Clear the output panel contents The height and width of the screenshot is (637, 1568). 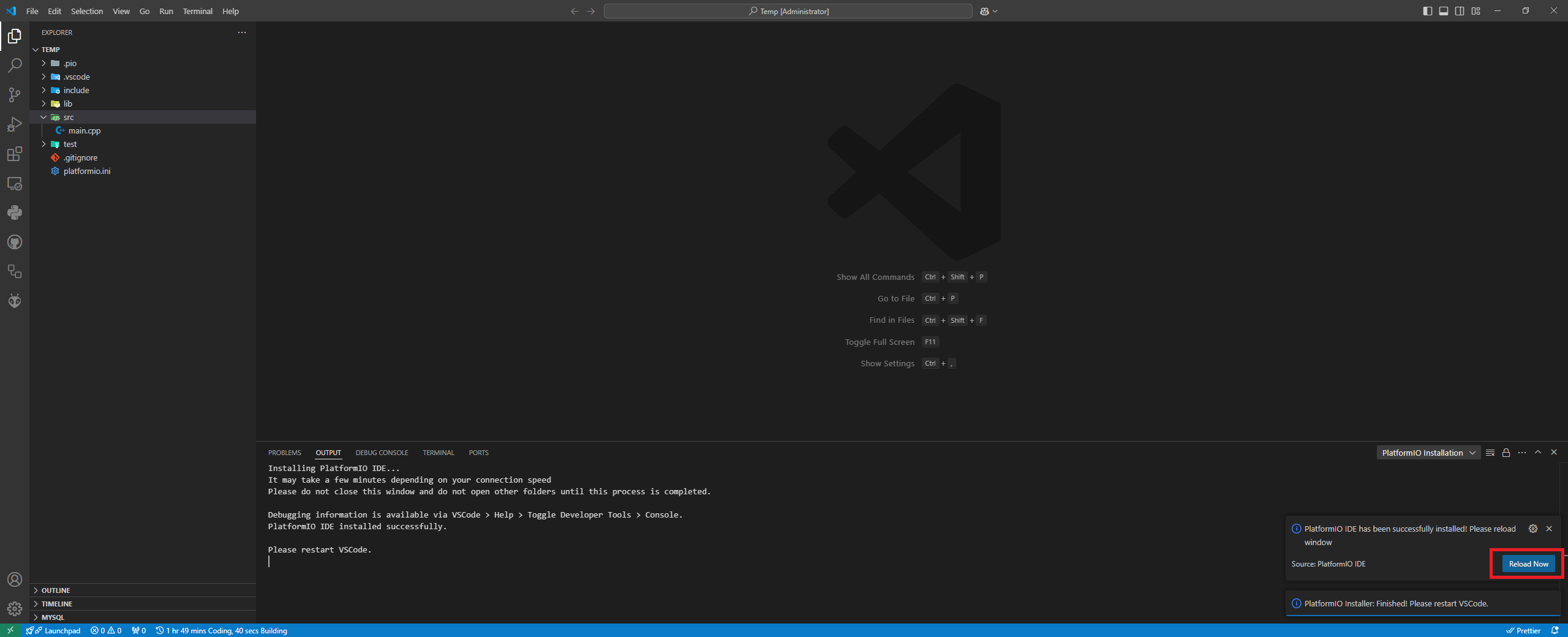click(x=1490, y=453)
